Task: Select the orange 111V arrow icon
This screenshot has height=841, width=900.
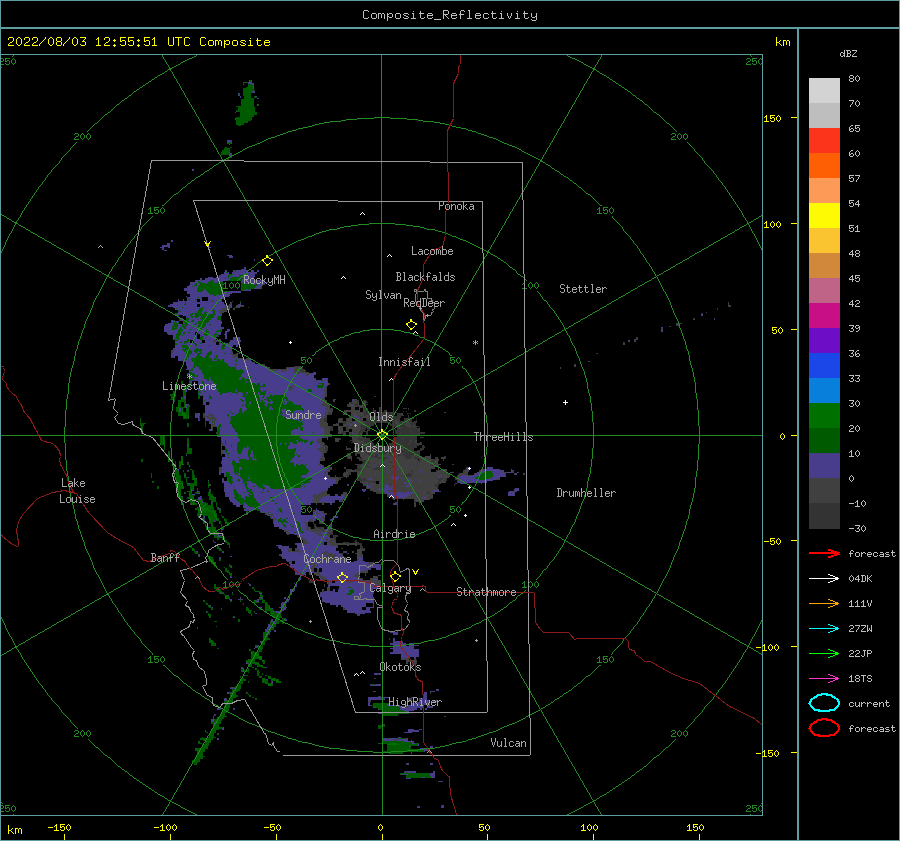Action: (824, 603)
